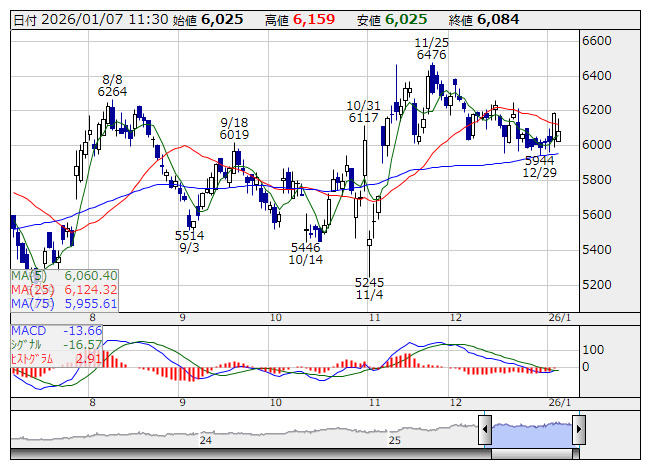Click the MACD value label

pyautogui.click(x=57, y=330)
